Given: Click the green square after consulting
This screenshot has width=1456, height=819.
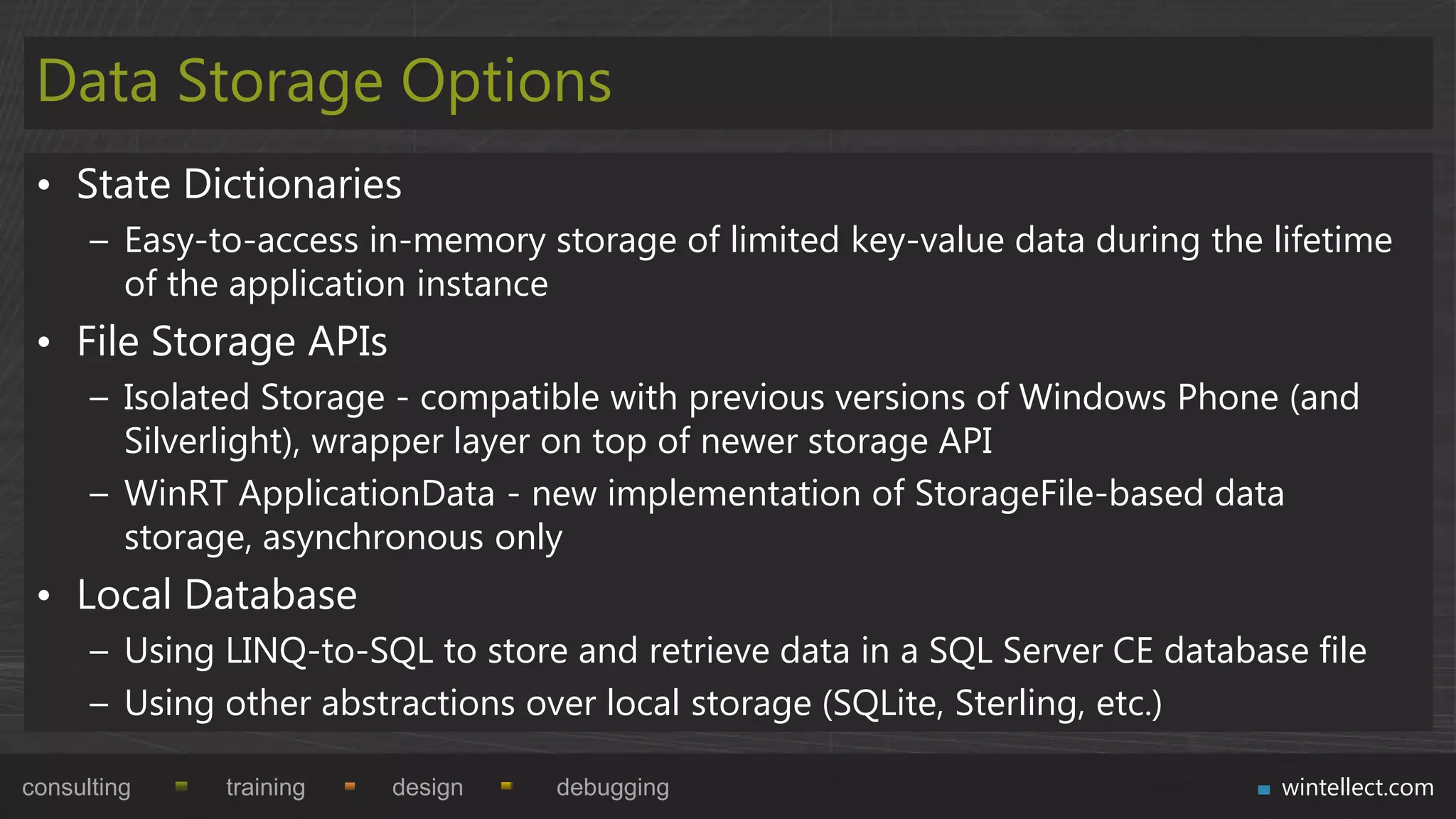Looking at the screenshot, I should tap(181, 786).
